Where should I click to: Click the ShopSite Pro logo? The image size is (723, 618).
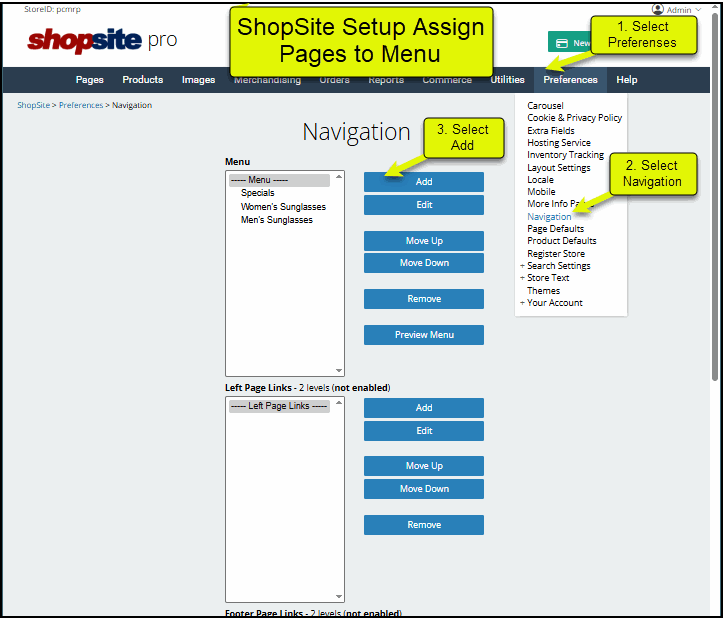coord(102,40)
